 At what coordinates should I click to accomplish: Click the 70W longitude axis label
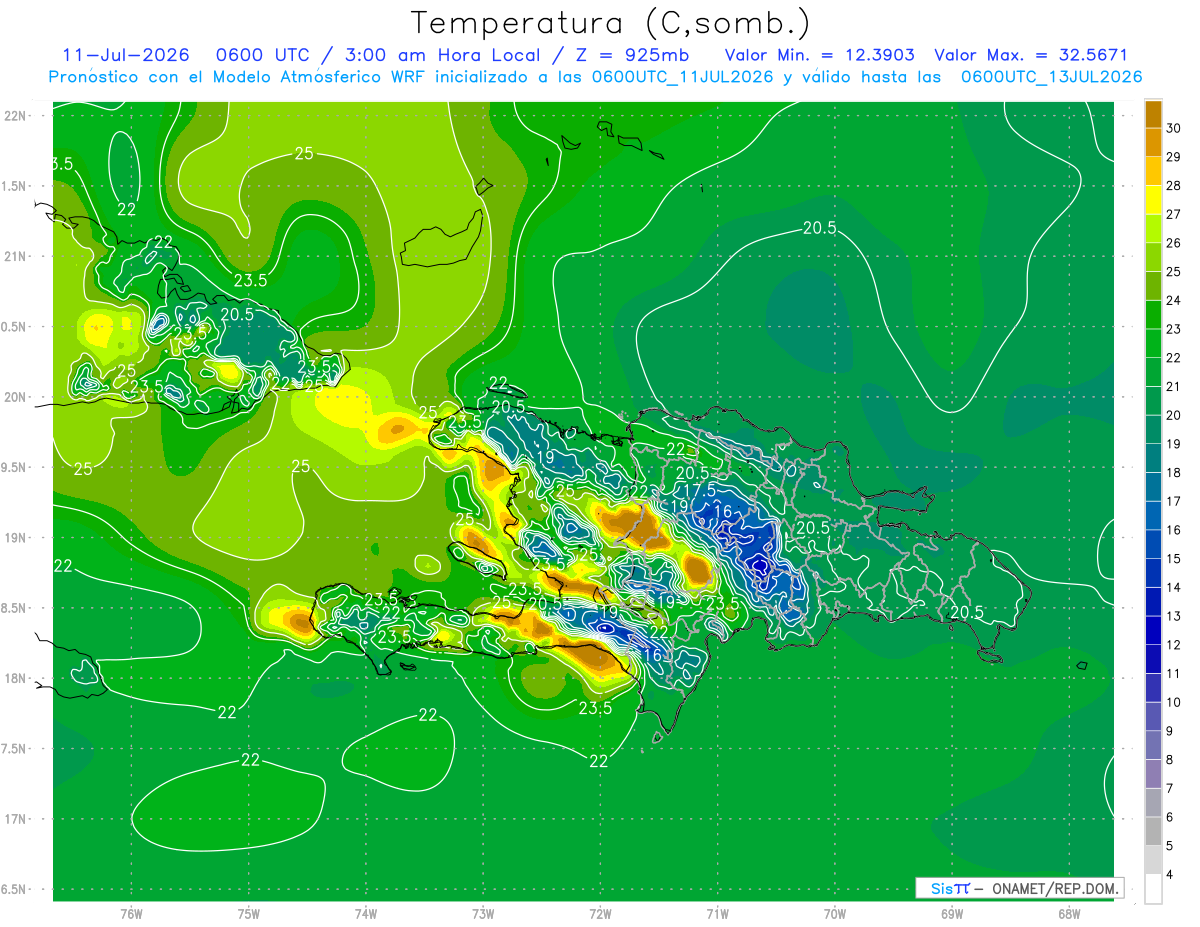(835, 913)
